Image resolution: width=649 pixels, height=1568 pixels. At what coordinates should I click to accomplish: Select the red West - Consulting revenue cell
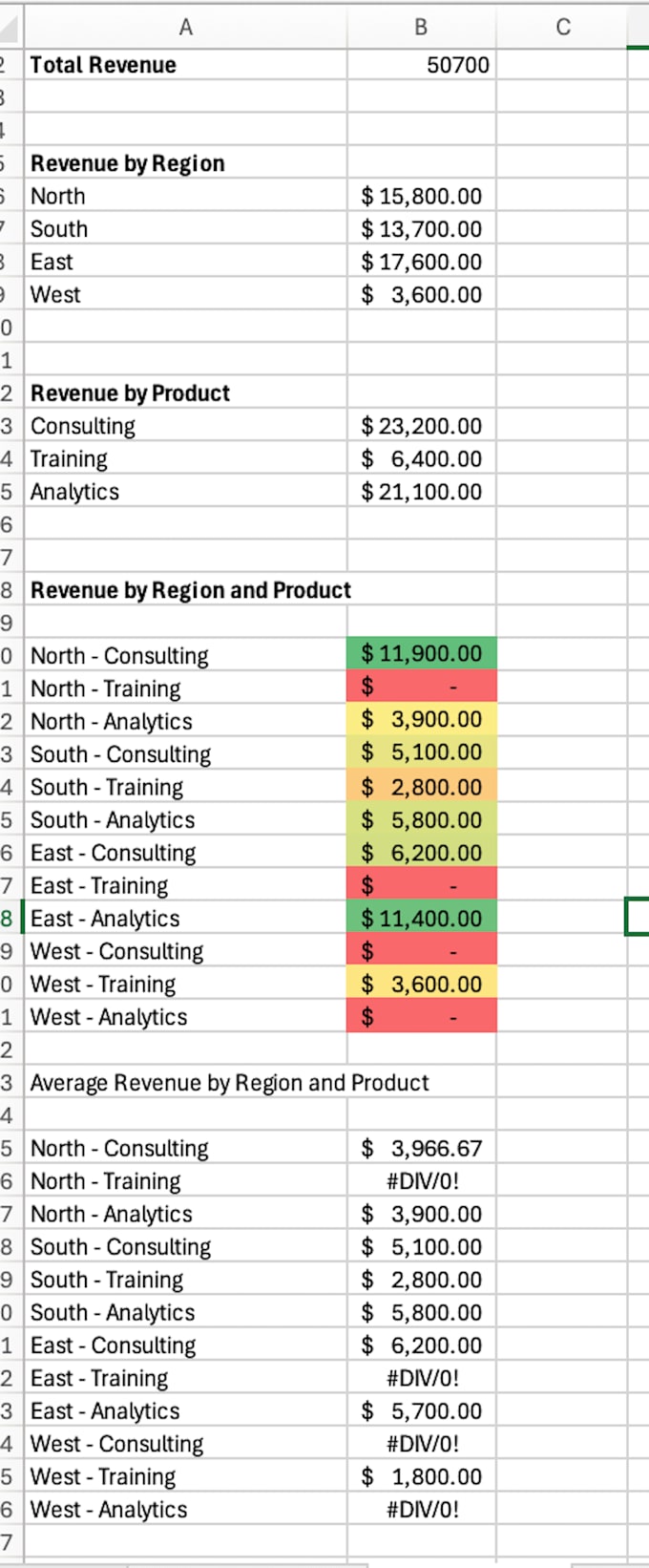click(x=421, y=951)
